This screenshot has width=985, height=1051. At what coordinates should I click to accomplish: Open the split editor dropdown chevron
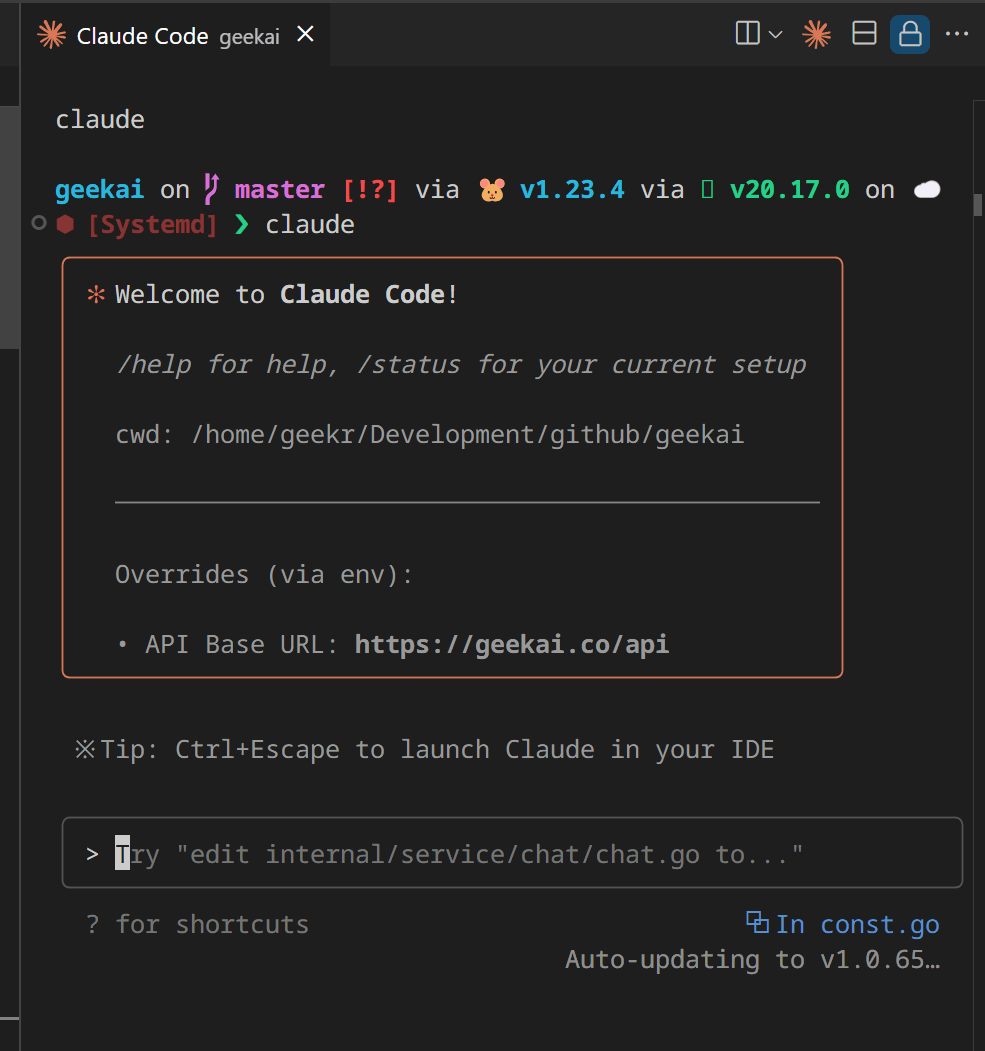pos(775,34)
